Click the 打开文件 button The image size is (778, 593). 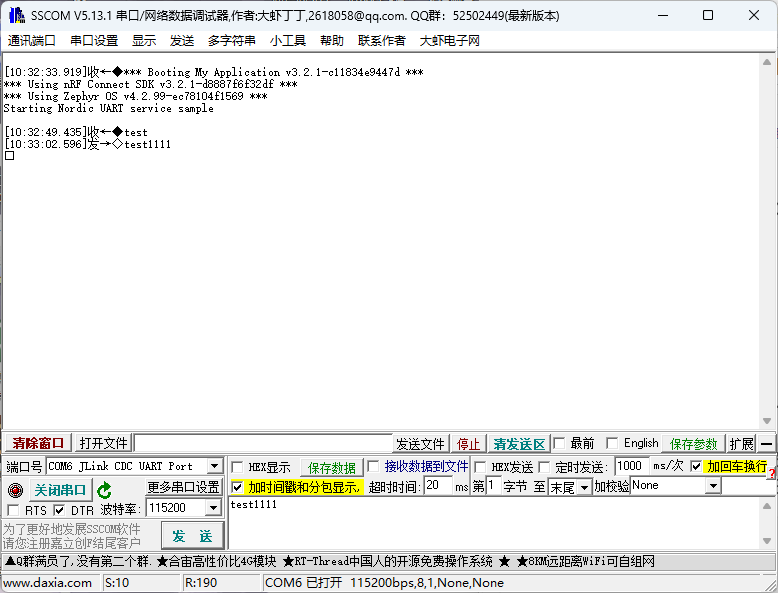click(103, 443)
